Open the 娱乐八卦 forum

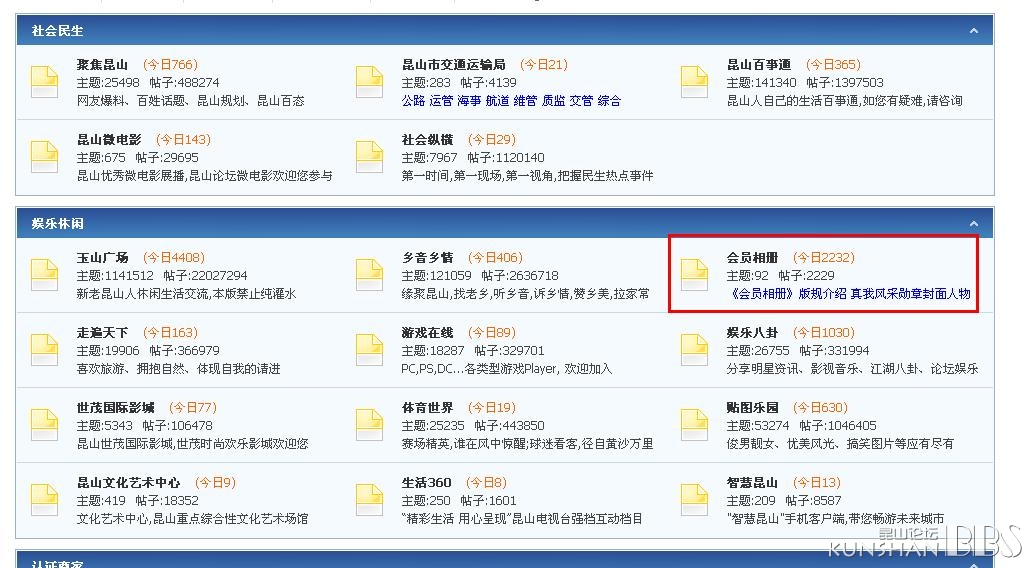[x=752, y=332]
